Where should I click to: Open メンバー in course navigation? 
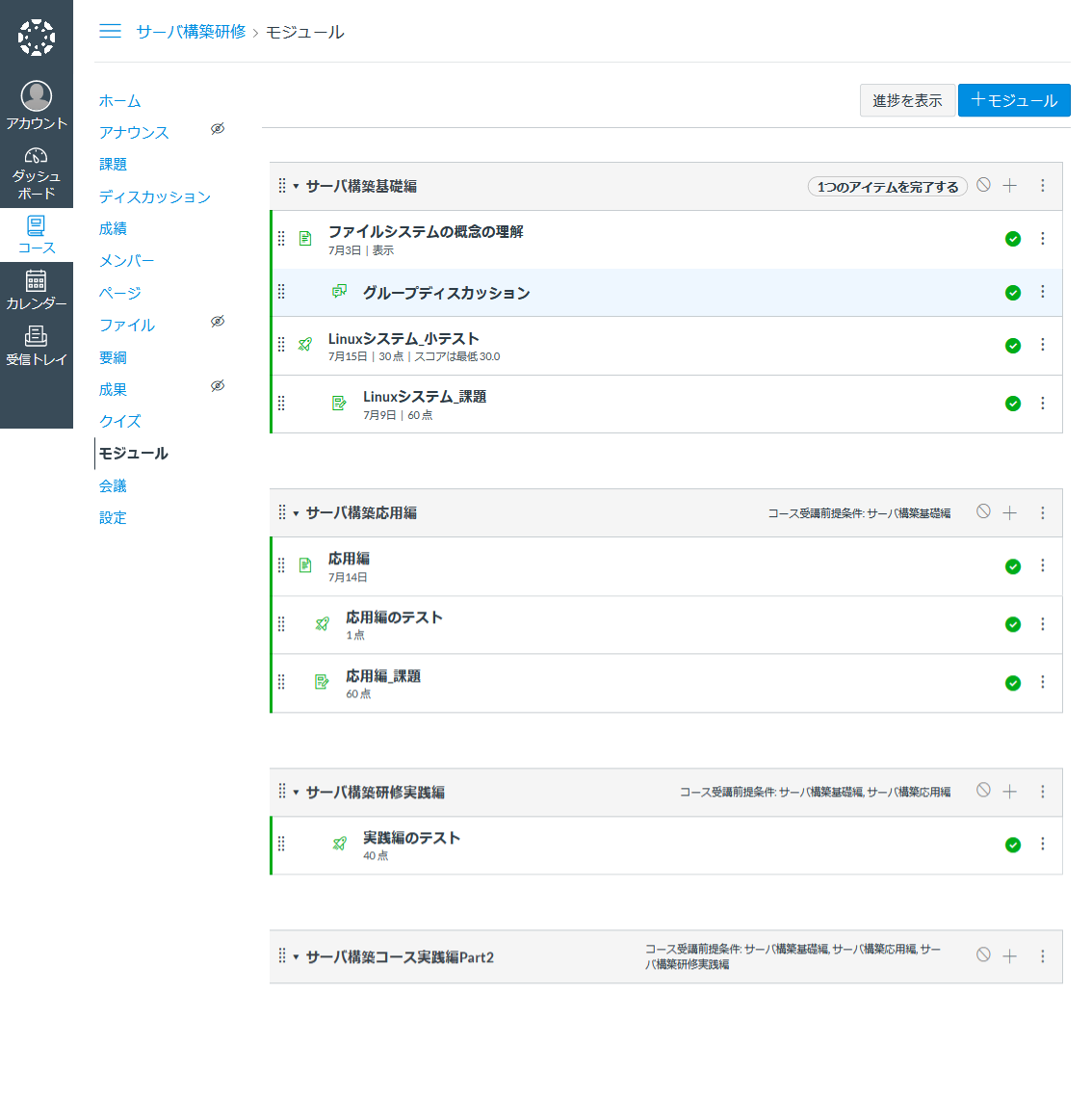pyautogui.click(x=126, y=261)
